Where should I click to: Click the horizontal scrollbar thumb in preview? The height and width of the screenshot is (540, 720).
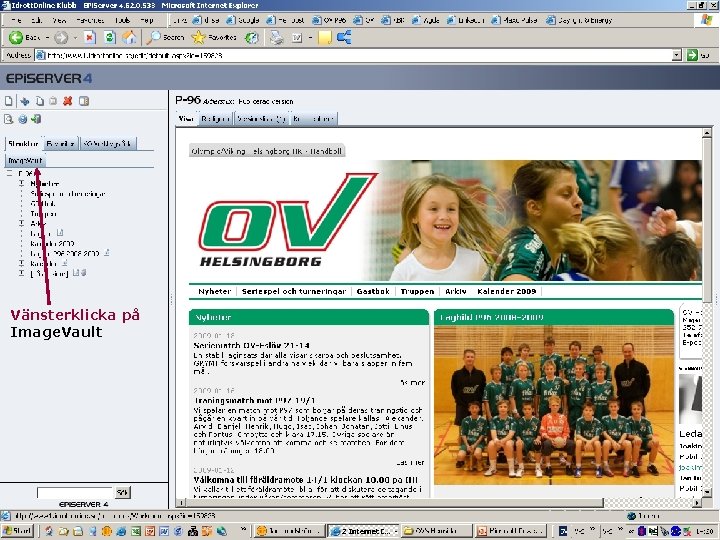click(x=395, y=503)
